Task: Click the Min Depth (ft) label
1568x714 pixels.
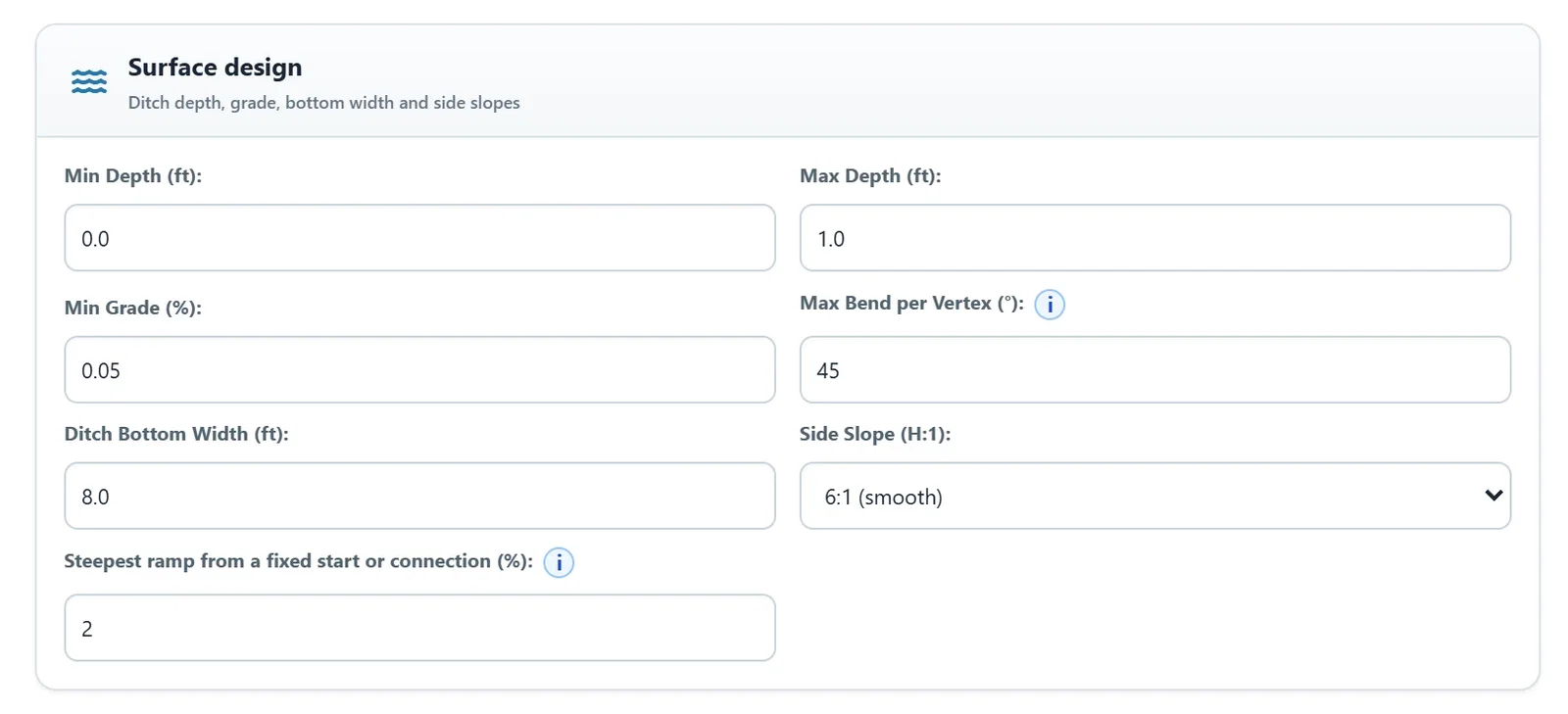Action: [133, 176]
